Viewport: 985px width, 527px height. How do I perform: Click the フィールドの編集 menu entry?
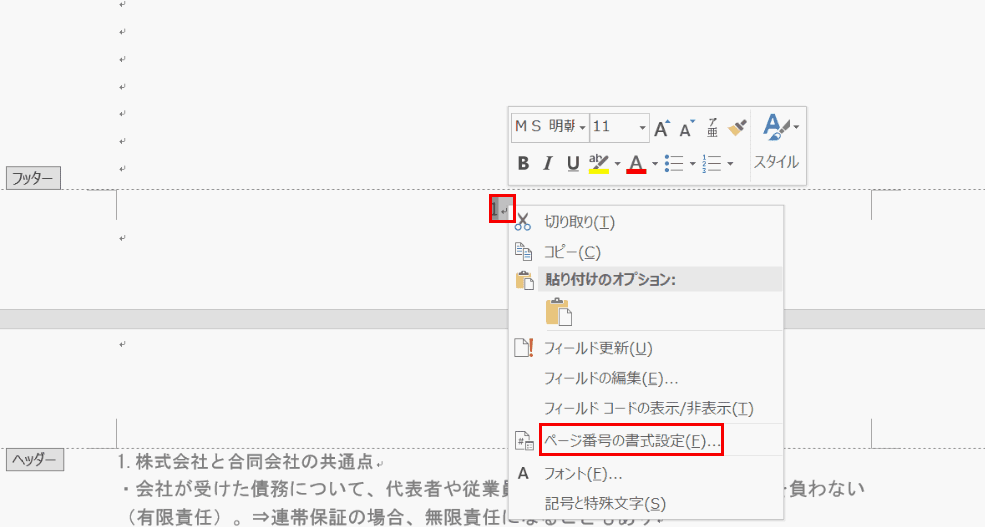click(x=611, y=378)
